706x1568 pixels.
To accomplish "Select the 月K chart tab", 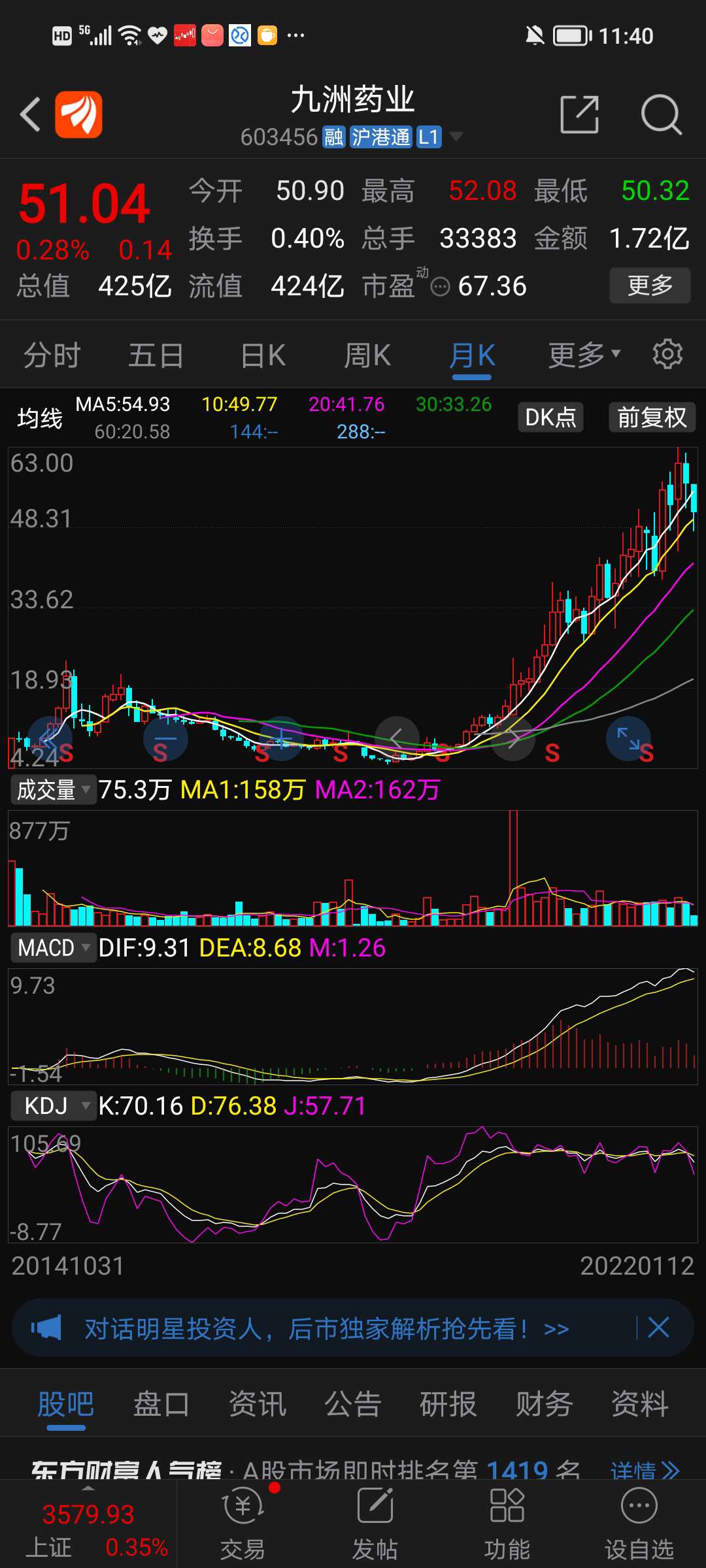I will pos(472,355).
